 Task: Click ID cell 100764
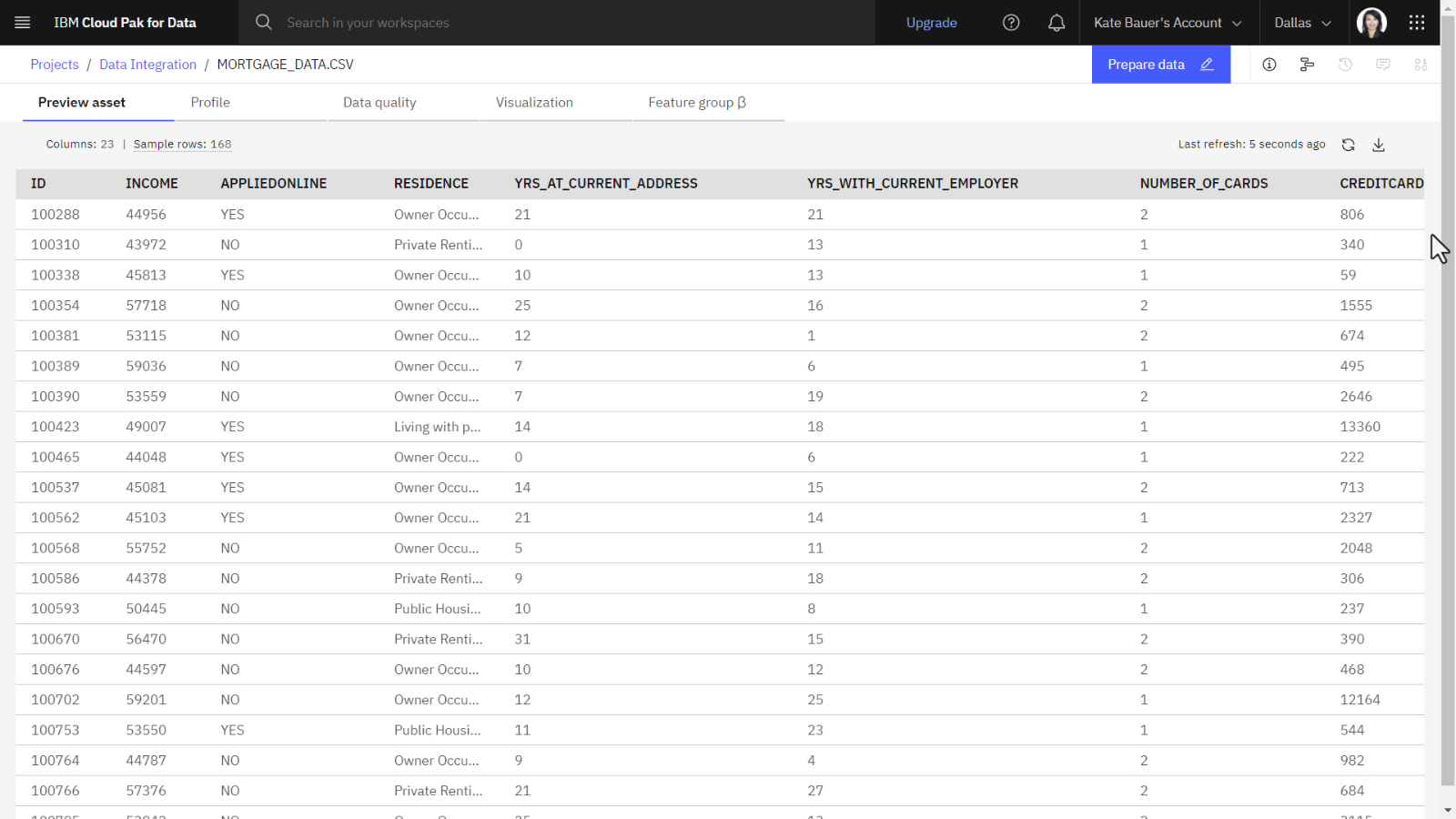click(56, 761)
